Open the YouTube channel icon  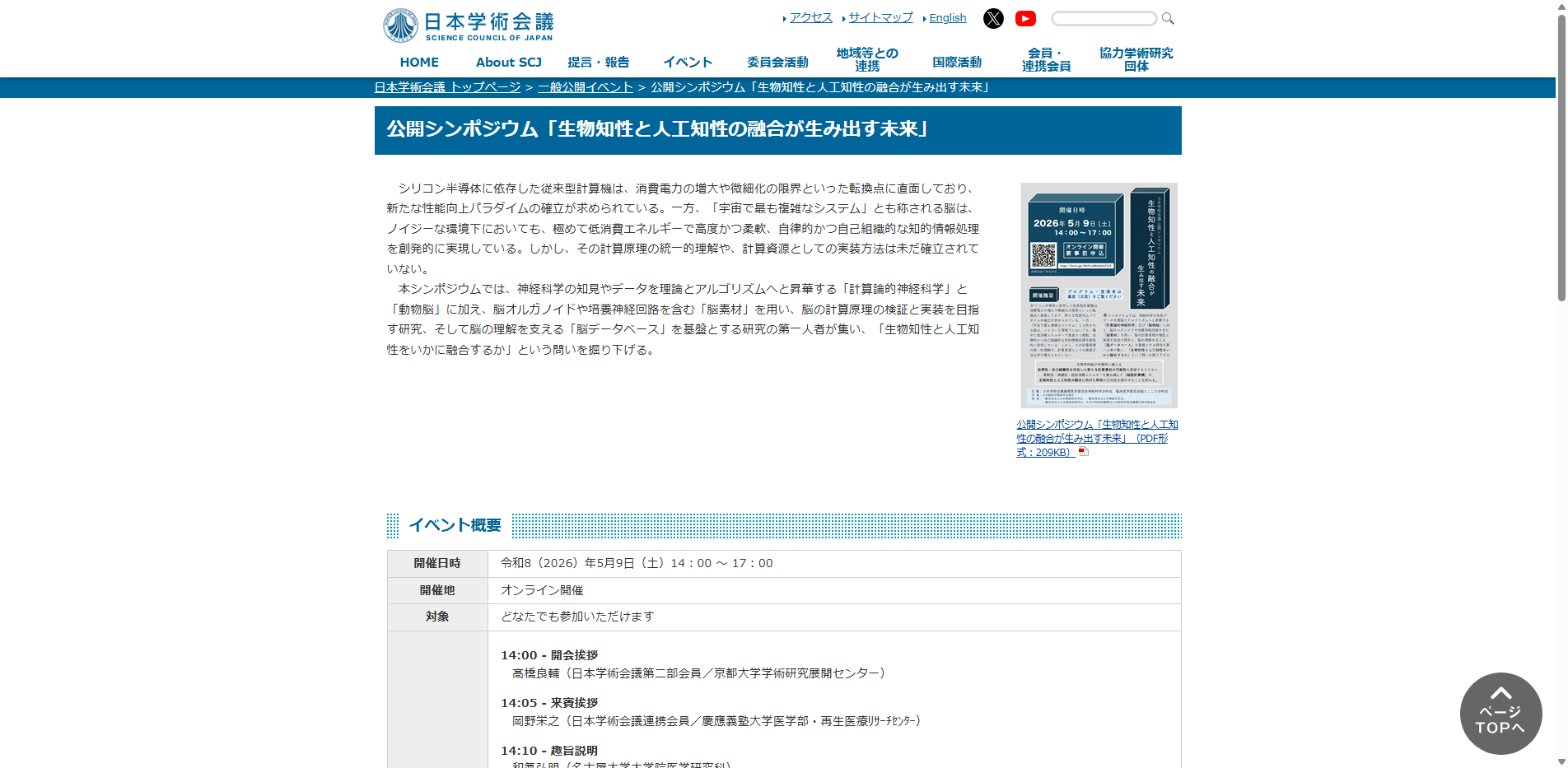pos(1025,18)
